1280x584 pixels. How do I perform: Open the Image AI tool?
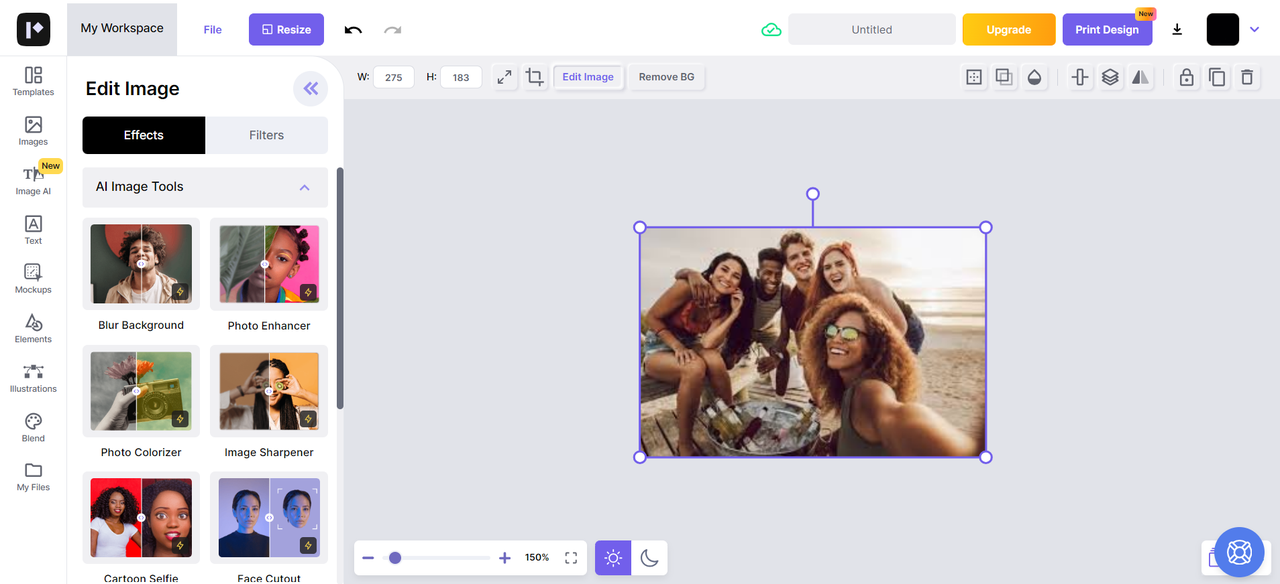[33, 180]
